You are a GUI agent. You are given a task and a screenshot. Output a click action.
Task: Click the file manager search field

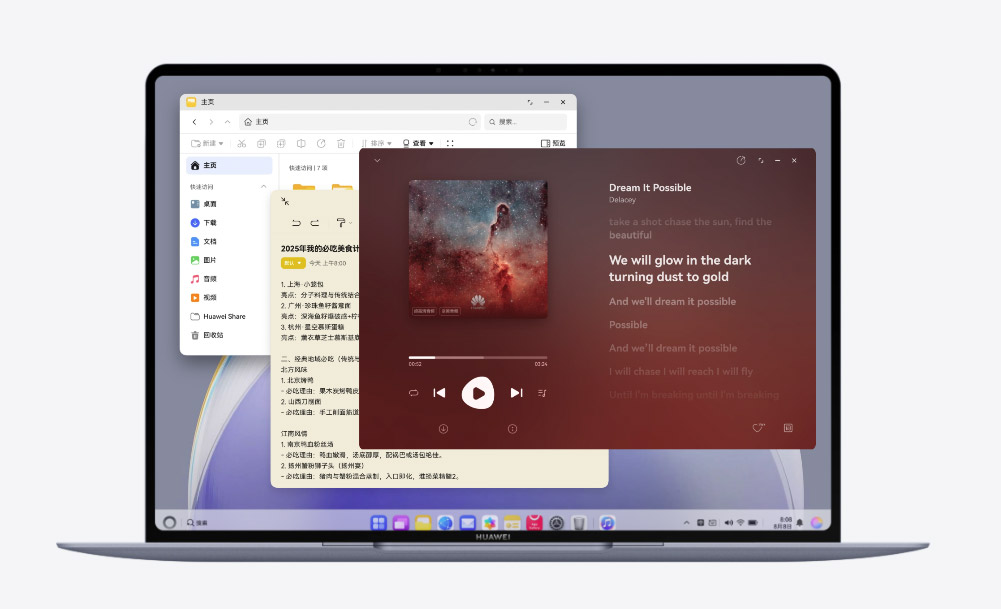coord(525,121)
